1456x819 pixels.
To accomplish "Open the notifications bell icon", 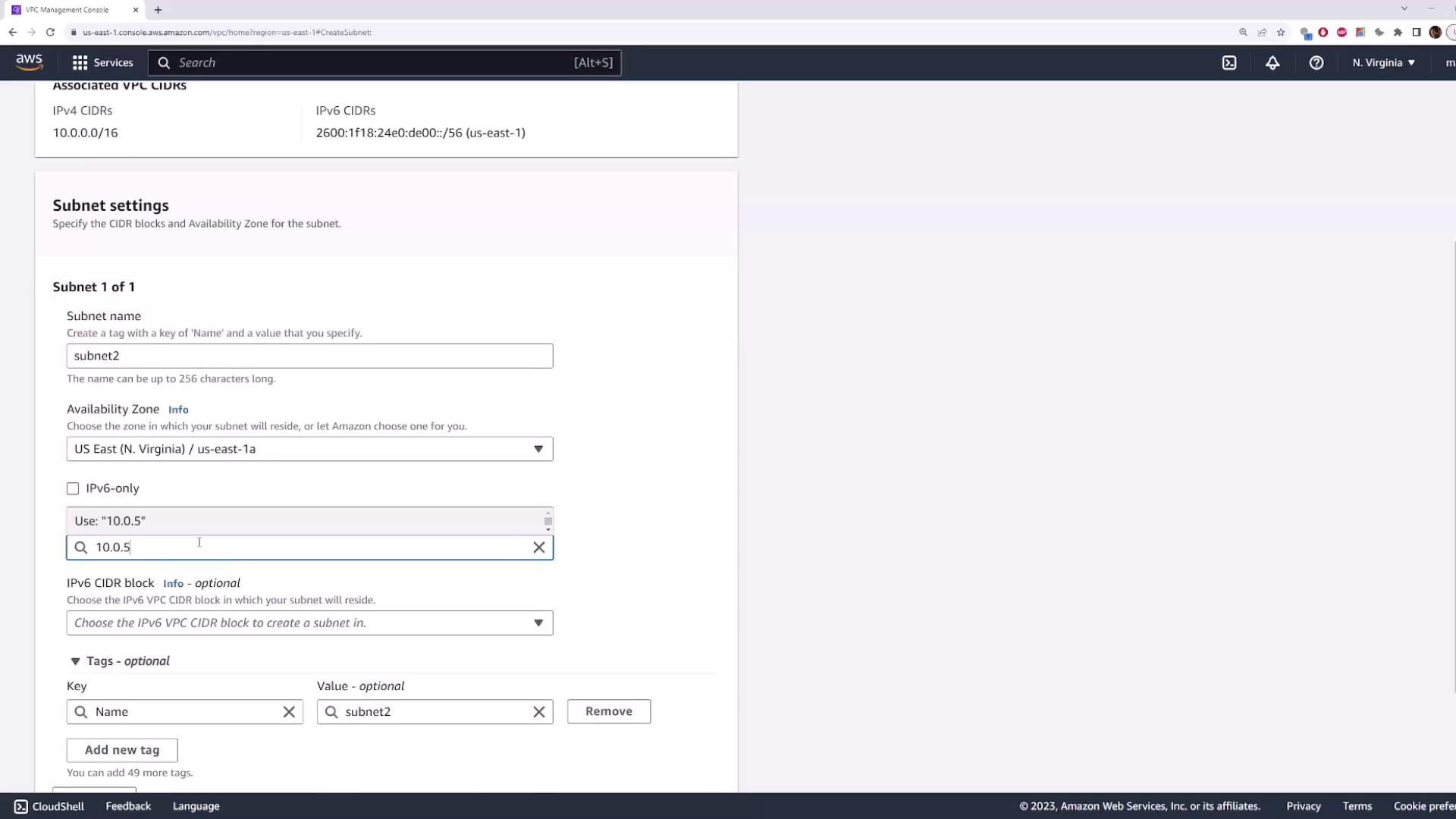I will coord(1272,63).
